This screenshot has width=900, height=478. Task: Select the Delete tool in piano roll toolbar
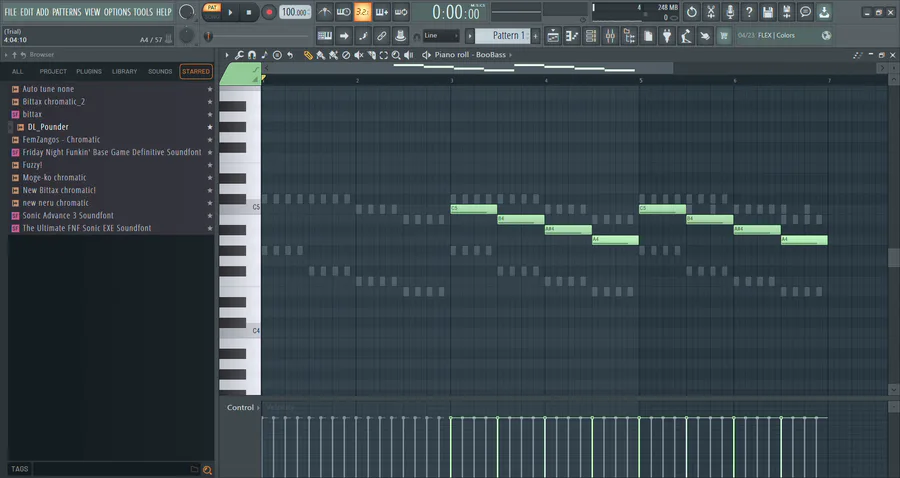tap(346, 55)
